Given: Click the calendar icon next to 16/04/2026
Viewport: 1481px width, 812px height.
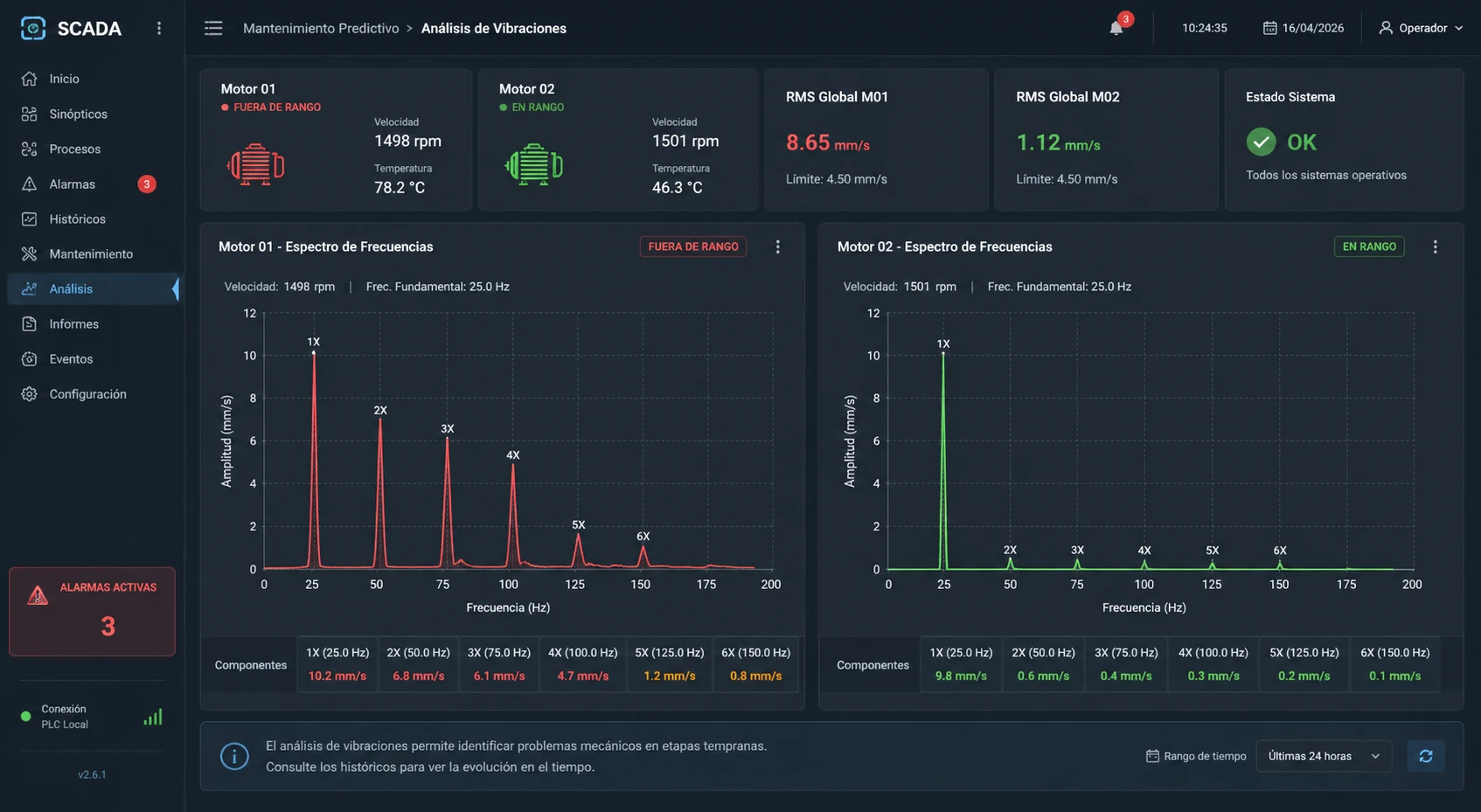Looking at the screenshot, I should 1269,28.
